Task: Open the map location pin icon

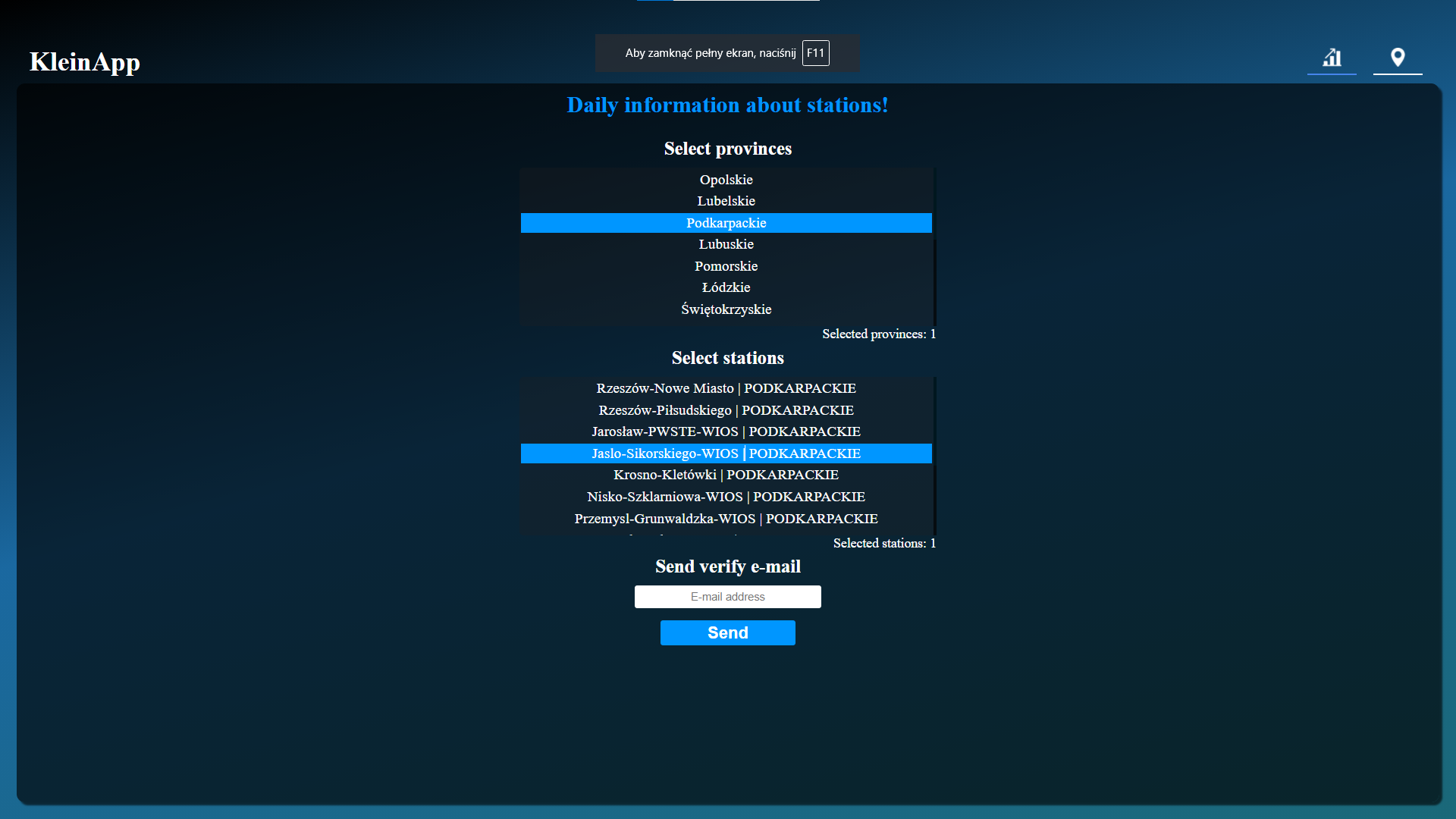Action: click(1397, 58)
